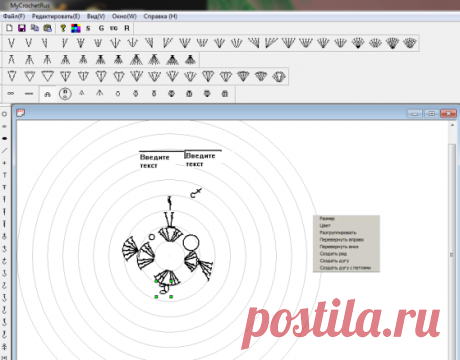Click the G toolbar button
Screen dimensions: 460x360
[101, 28]
